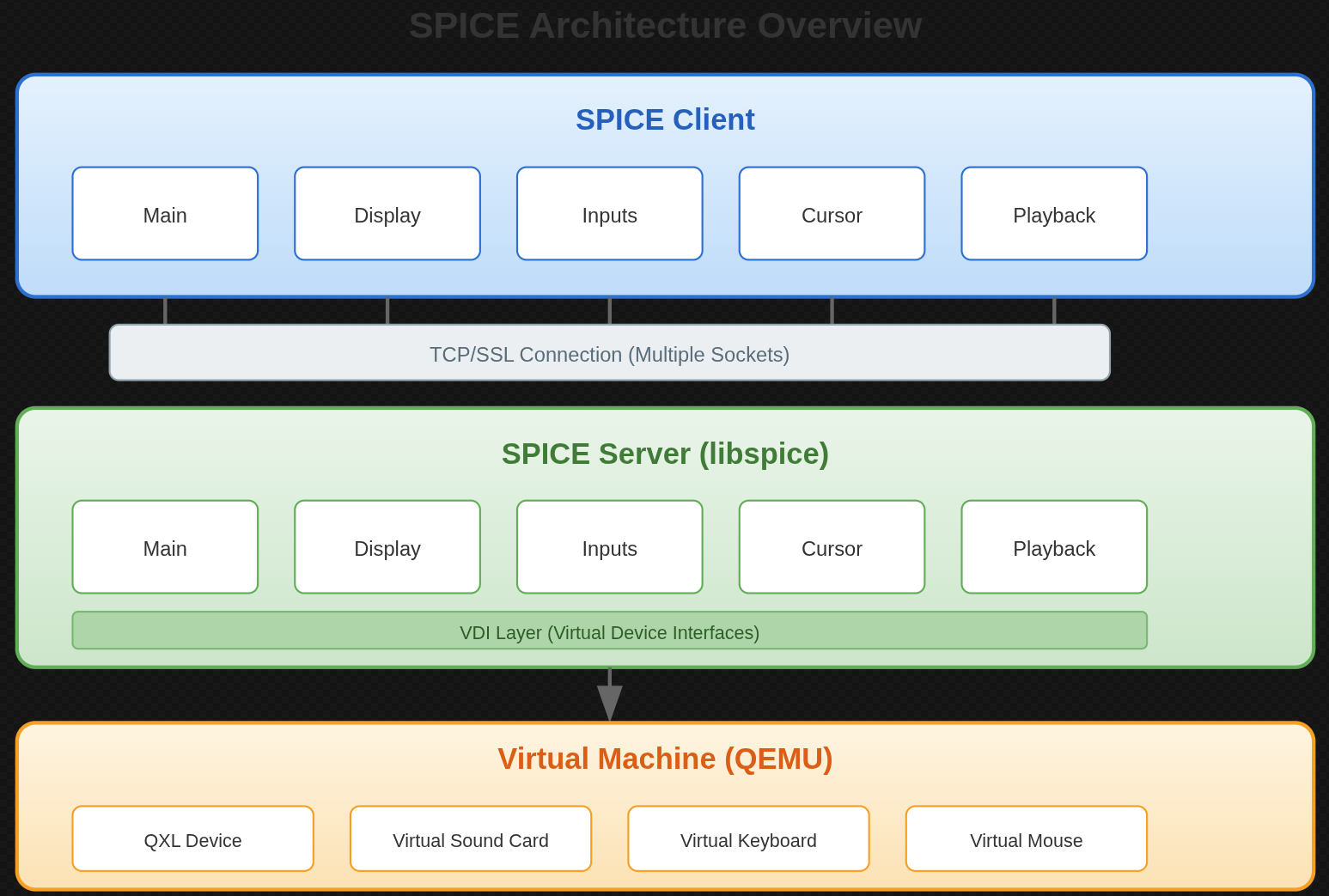The width and height of the screenshot is (1329, 896).
Task: Click the 'Virtual Machine (QEMU)' heading
Action: coord(665,759)
